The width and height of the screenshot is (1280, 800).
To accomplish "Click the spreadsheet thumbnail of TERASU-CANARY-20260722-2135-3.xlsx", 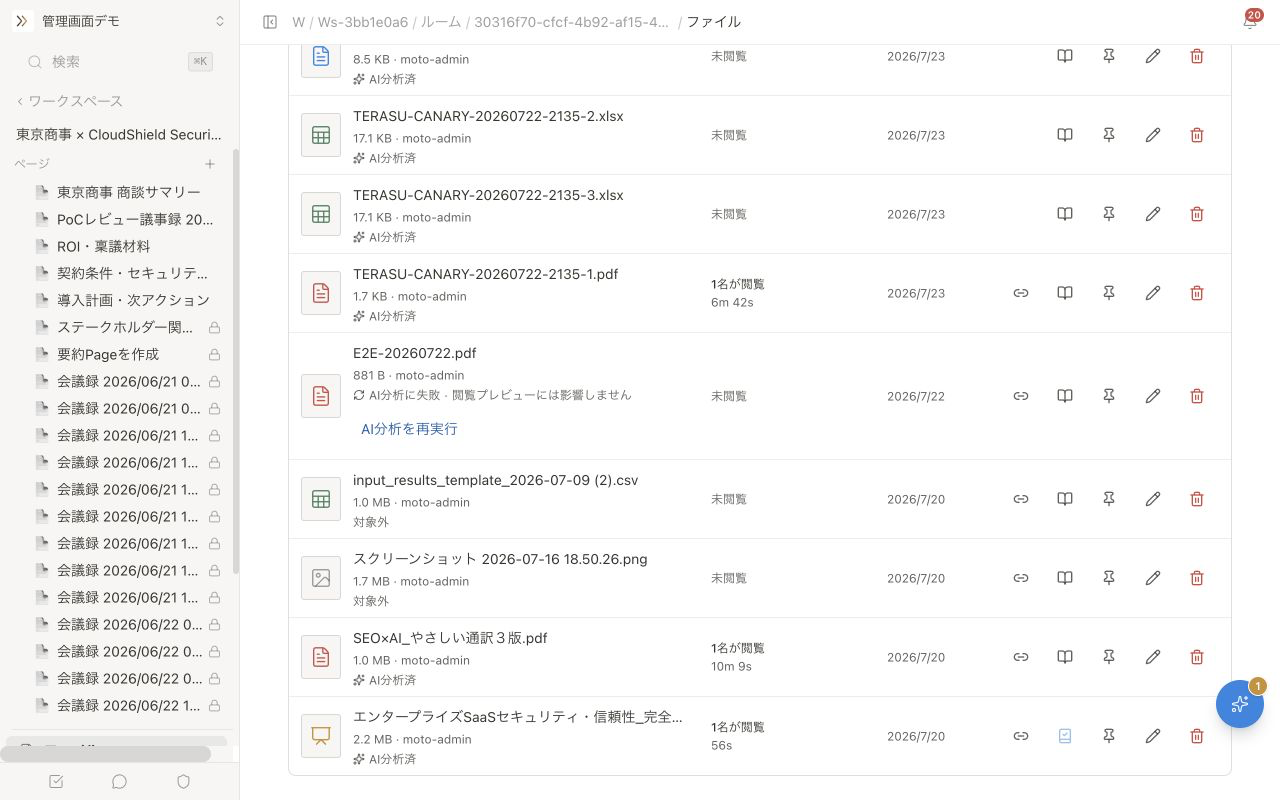I will pyautogui.click(x=321, y=214).
